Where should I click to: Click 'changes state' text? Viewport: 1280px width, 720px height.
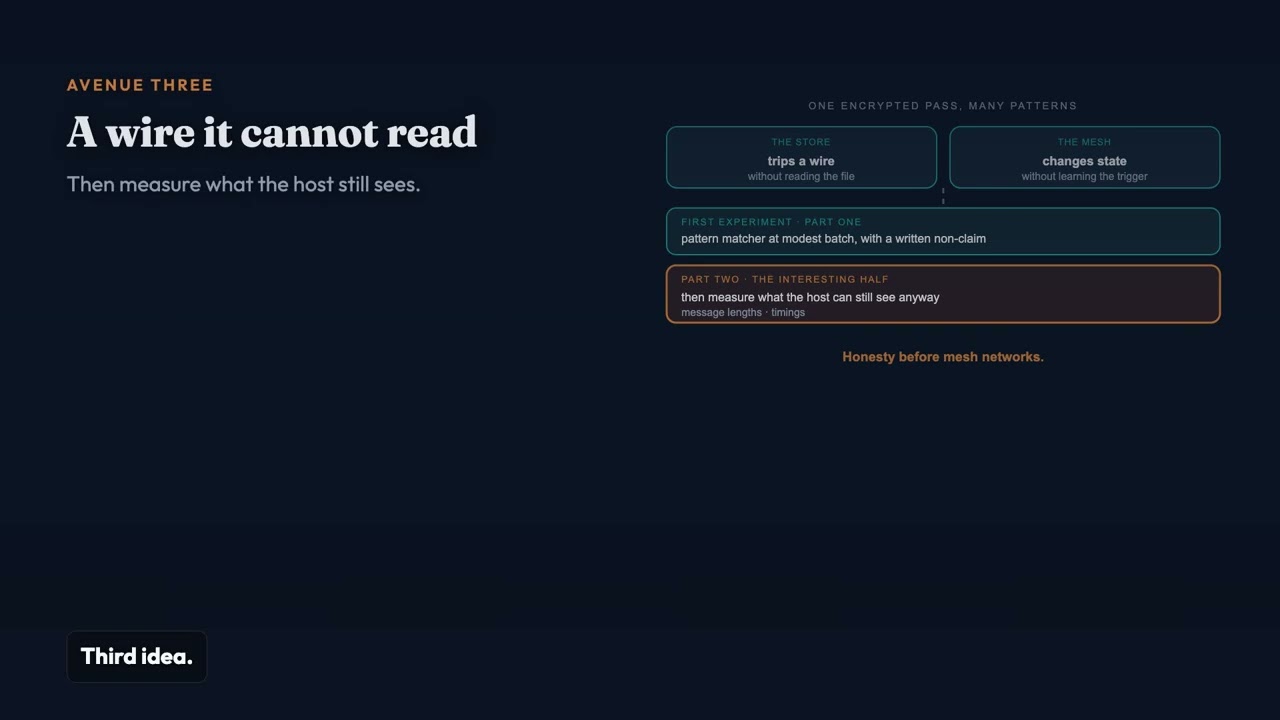(1085, 161)
